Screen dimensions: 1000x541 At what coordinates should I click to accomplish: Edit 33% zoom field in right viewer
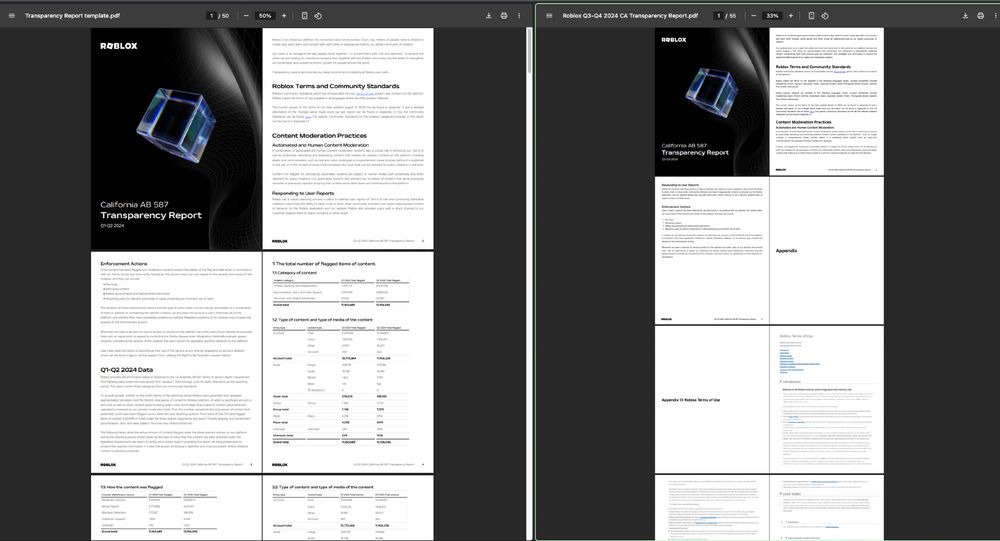(x=772, y=15)
